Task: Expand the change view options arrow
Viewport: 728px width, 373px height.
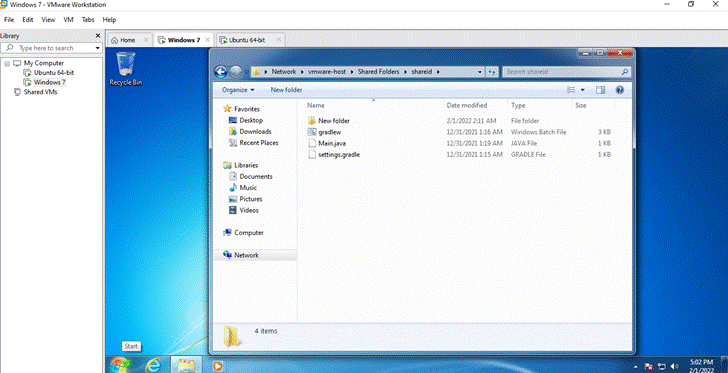Action: click(583, 90)
